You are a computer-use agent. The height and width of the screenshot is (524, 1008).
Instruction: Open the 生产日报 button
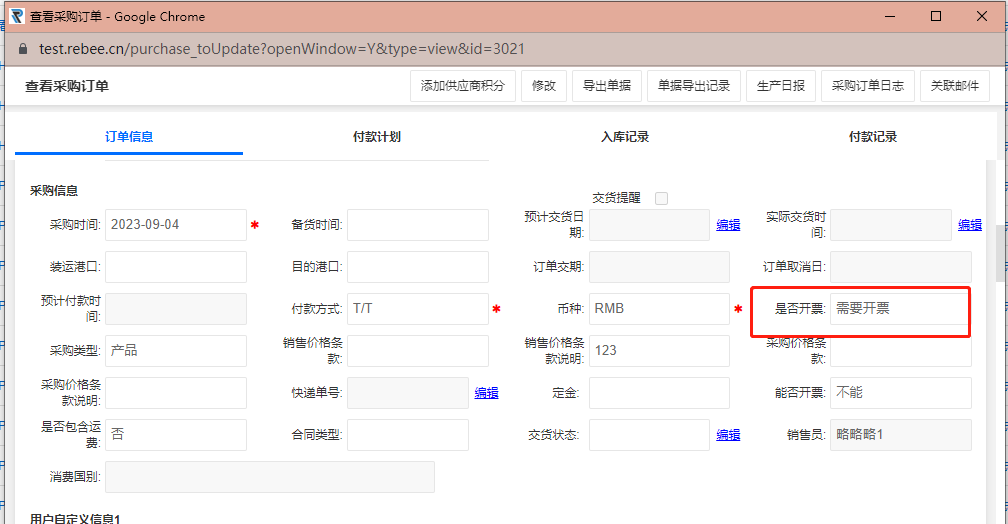(x=780, y=86)
